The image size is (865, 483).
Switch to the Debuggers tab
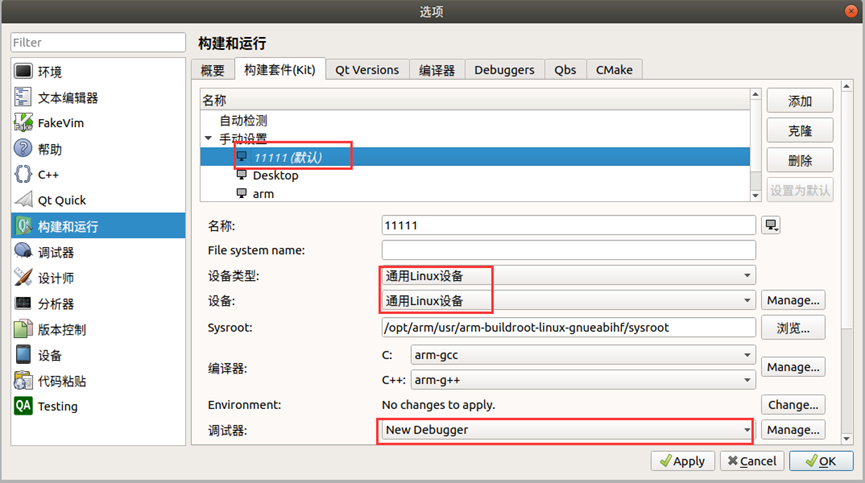[504, 70]
